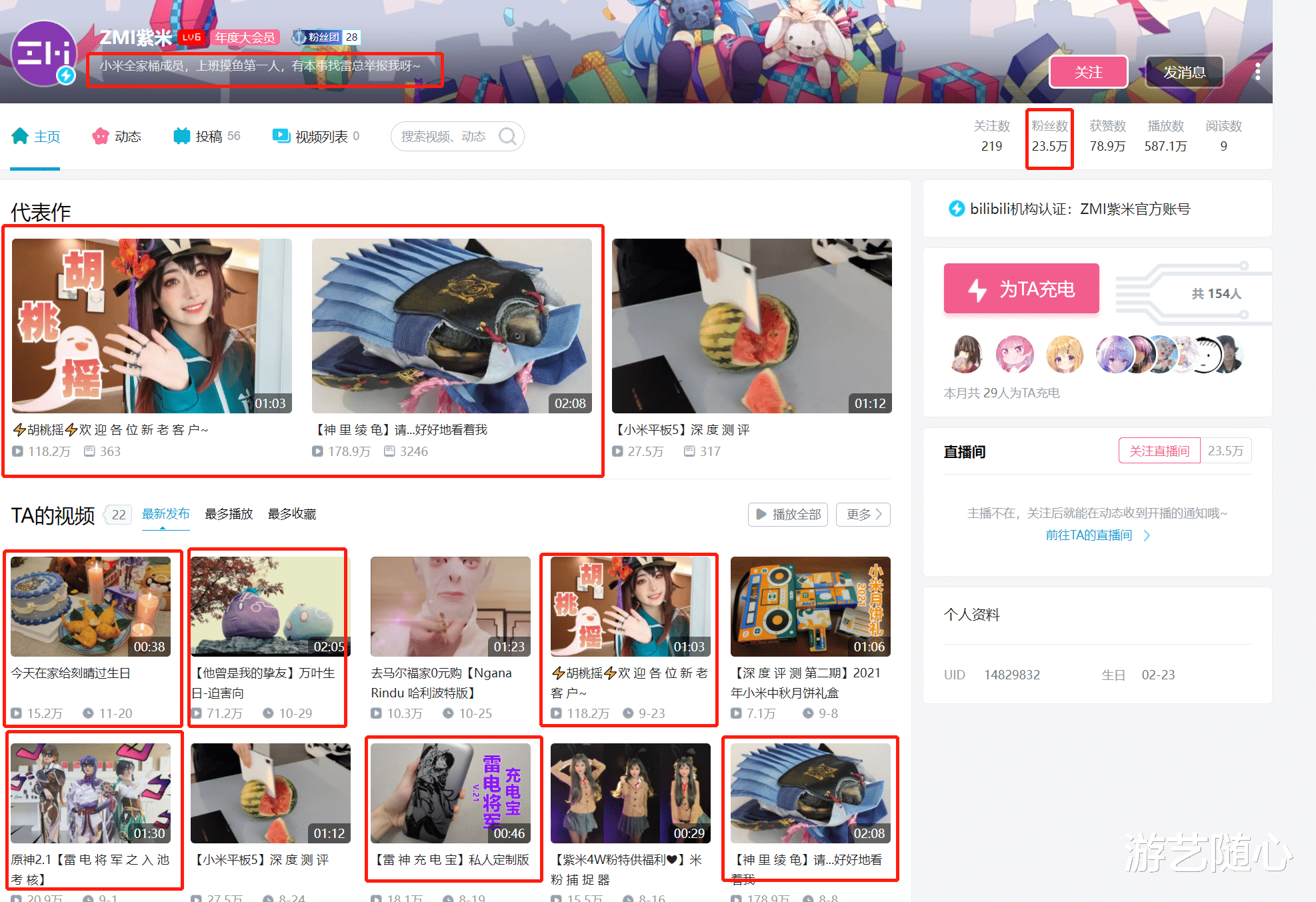Image resolution: width=1316 pixels, height=902 pixels.
Task: Click the 搜索视频、动态 search field
Action: 443,137
